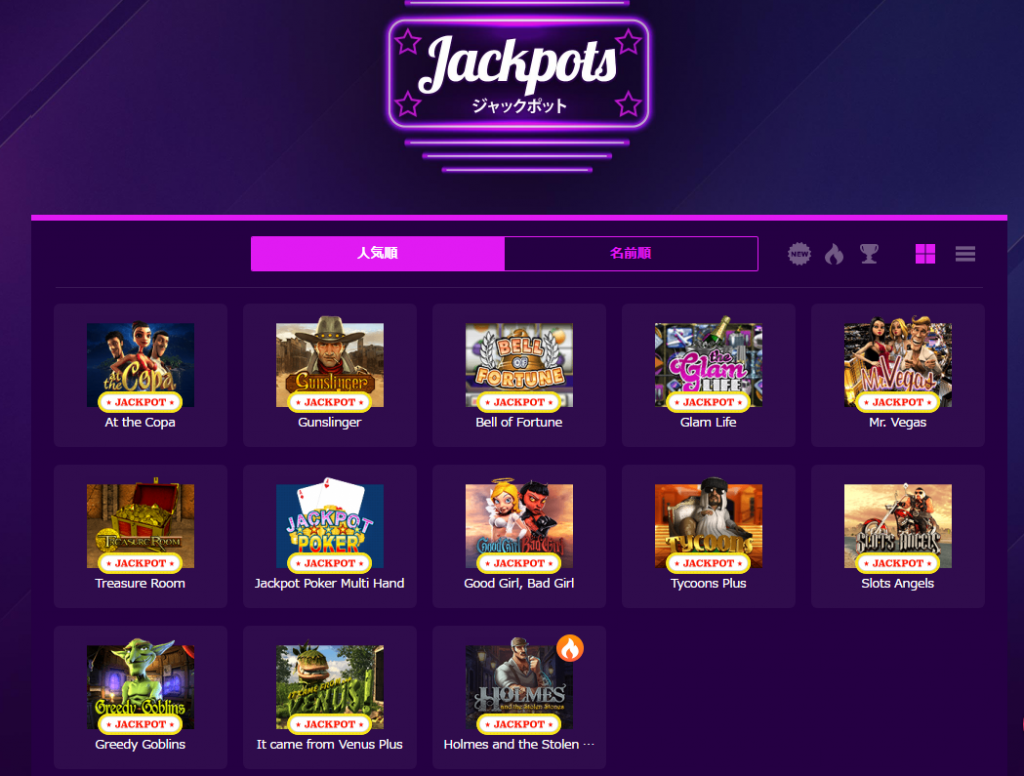Click the Jackpot Poker Multi Hand title
Viewport: 1024px width, 776px height.
tap(330, 583)
